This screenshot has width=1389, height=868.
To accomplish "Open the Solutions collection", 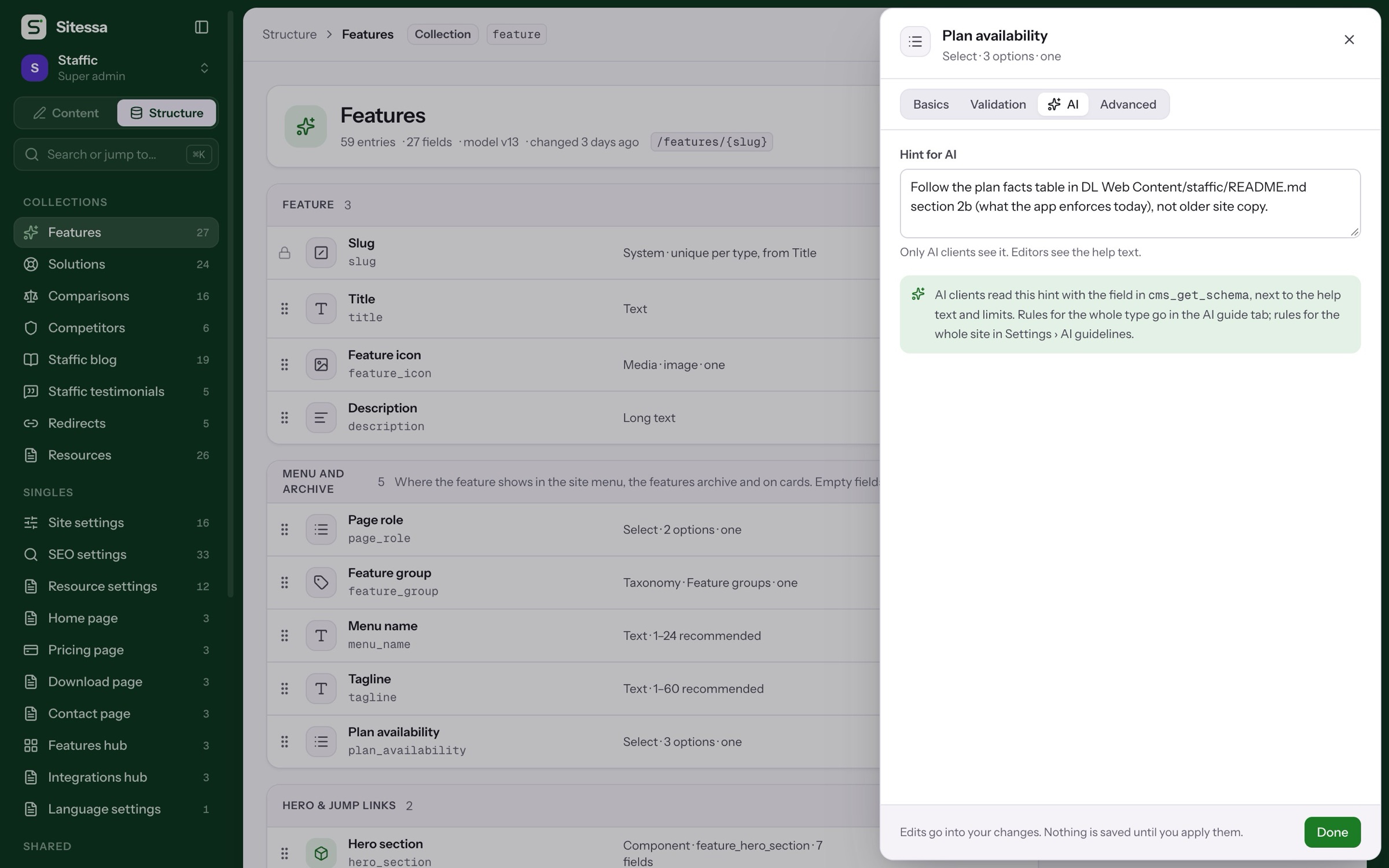I will [x=116, y=264].
